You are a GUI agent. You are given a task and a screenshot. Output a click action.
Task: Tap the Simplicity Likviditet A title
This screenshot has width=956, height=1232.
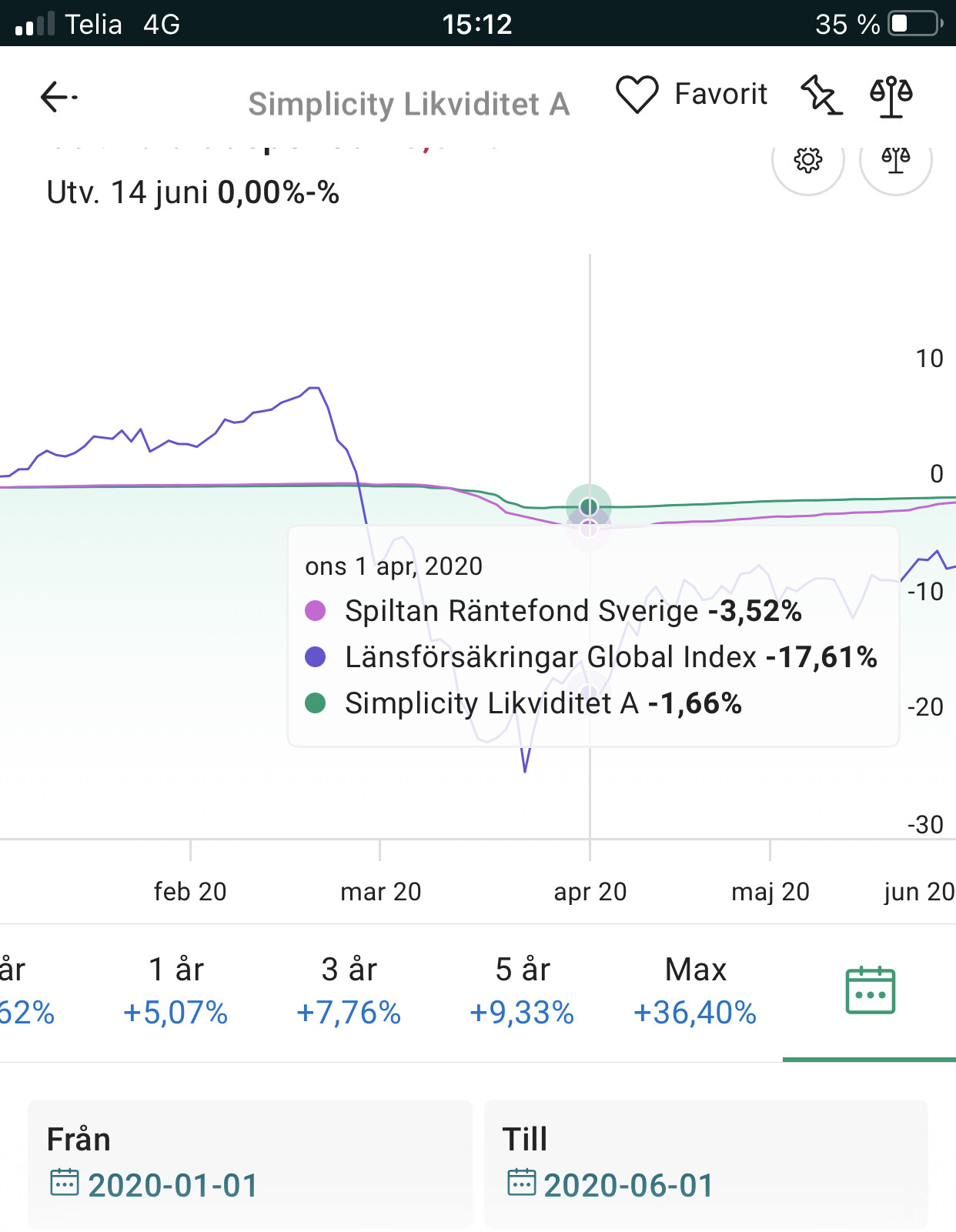point(409,104)
